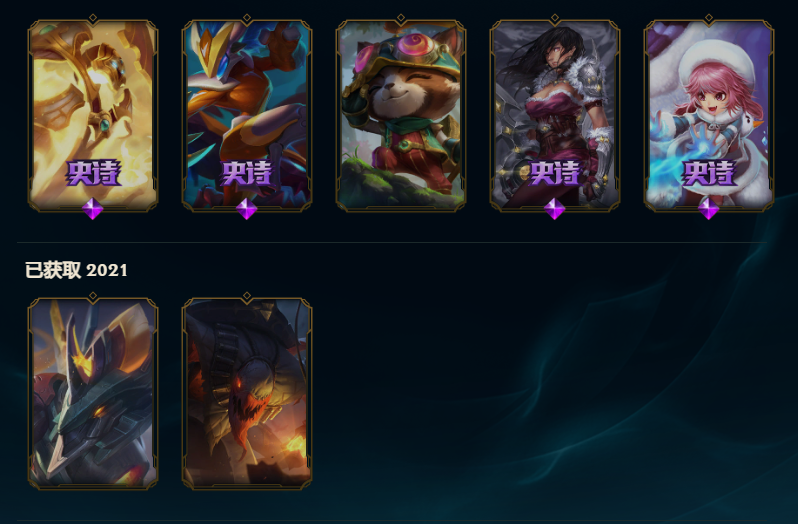Select the diamond ornament atop the golden card

click(93, 18)
